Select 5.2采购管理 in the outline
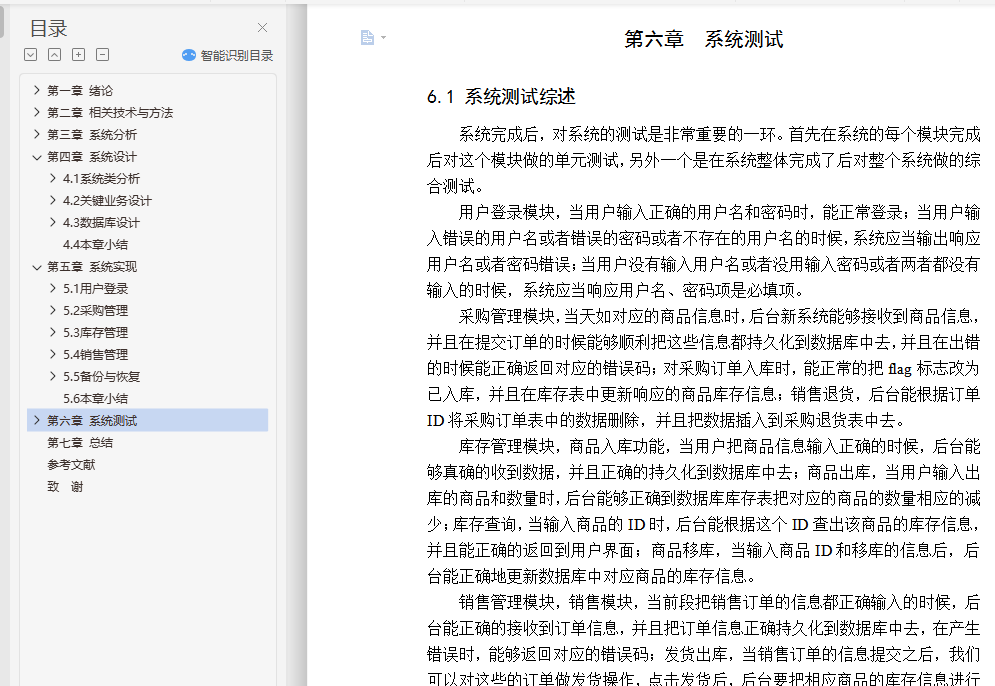The width and height of the screenshot is (995, 686). 95,310
